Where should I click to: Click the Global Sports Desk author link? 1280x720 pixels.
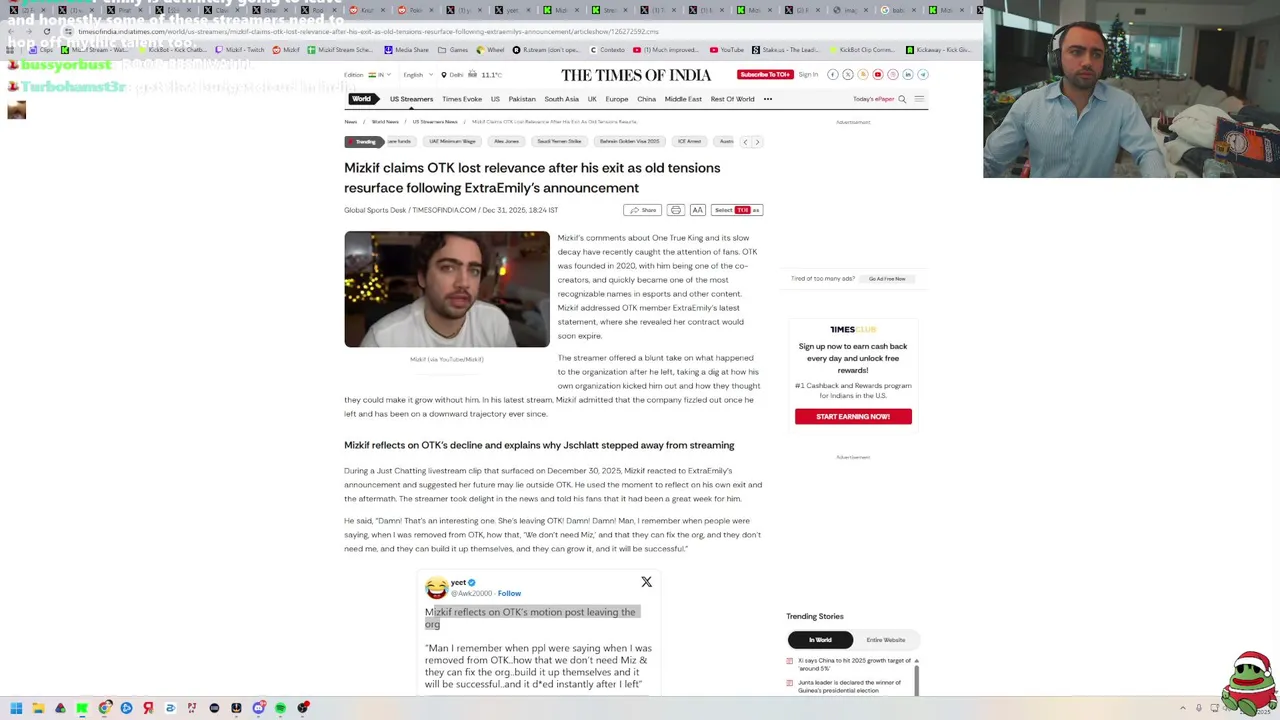click(375, 210)
